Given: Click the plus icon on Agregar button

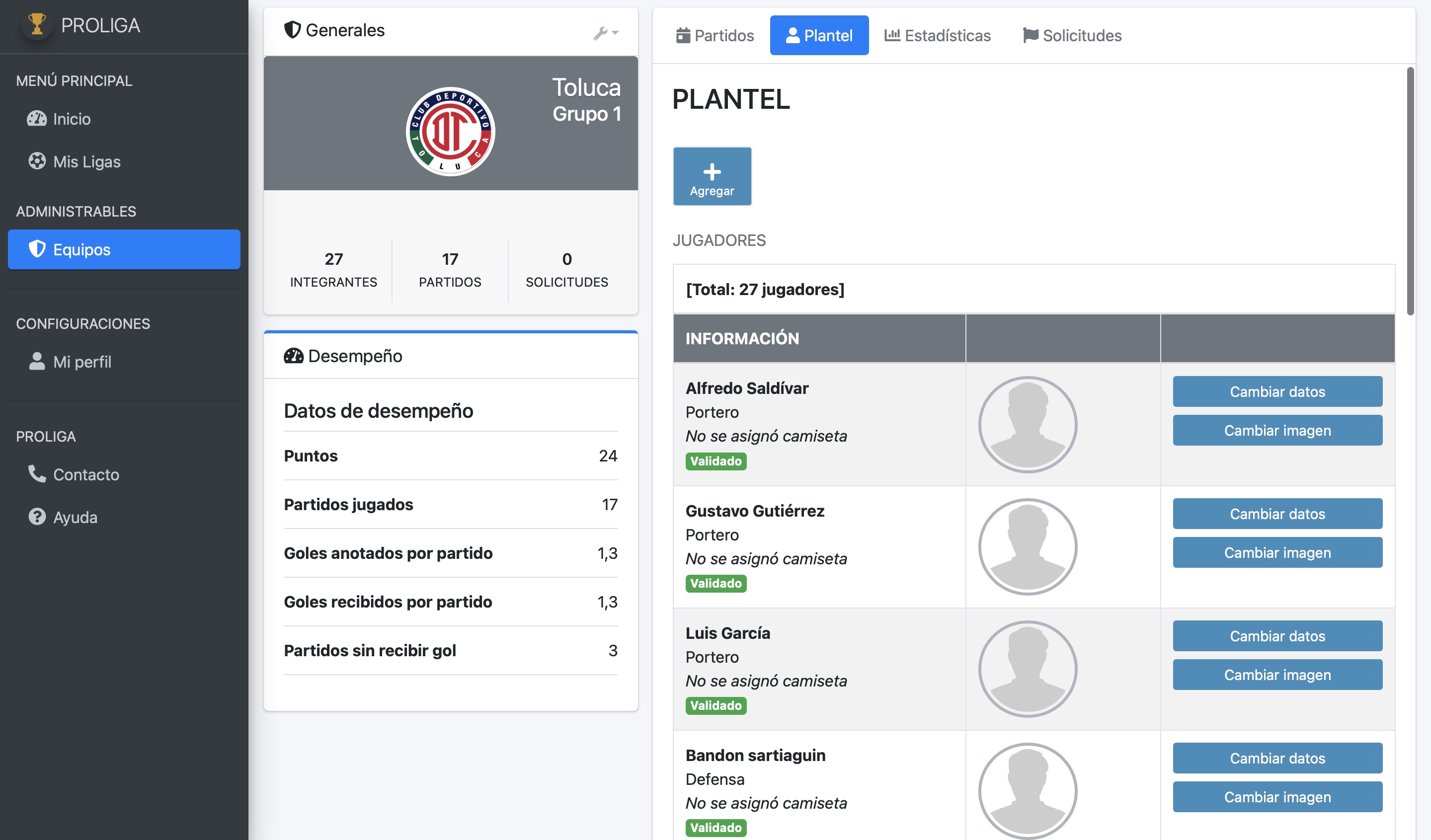Looking at the screenshot, I should [x=712, y=171].
